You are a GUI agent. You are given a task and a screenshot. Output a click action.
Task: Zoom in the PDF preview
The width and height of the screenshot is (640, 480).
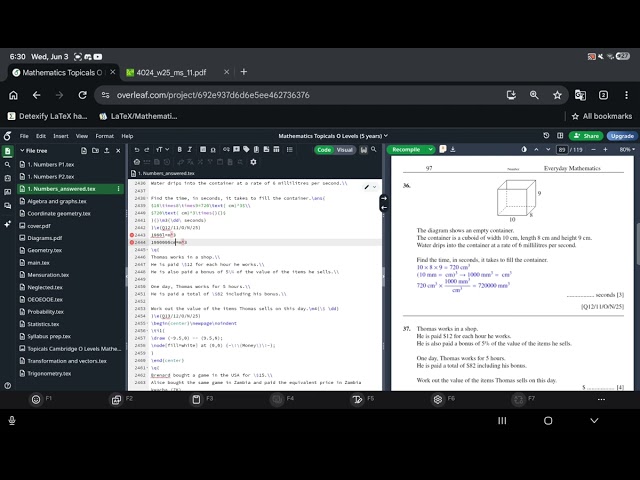605,150
